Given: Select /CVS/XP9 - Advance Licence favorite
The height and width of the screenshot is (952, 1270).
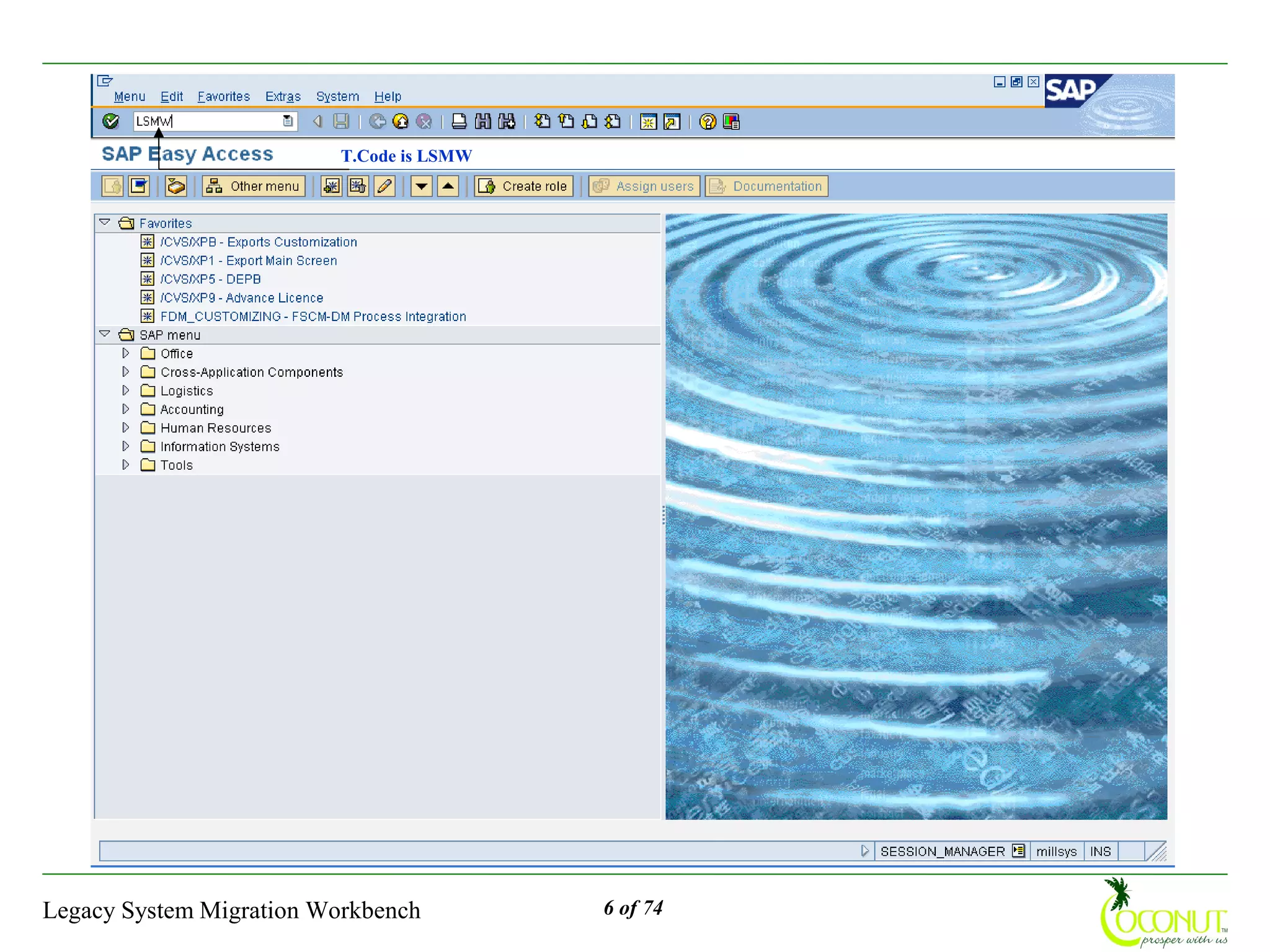Looking at the screenshot, I should coord(242,297).
